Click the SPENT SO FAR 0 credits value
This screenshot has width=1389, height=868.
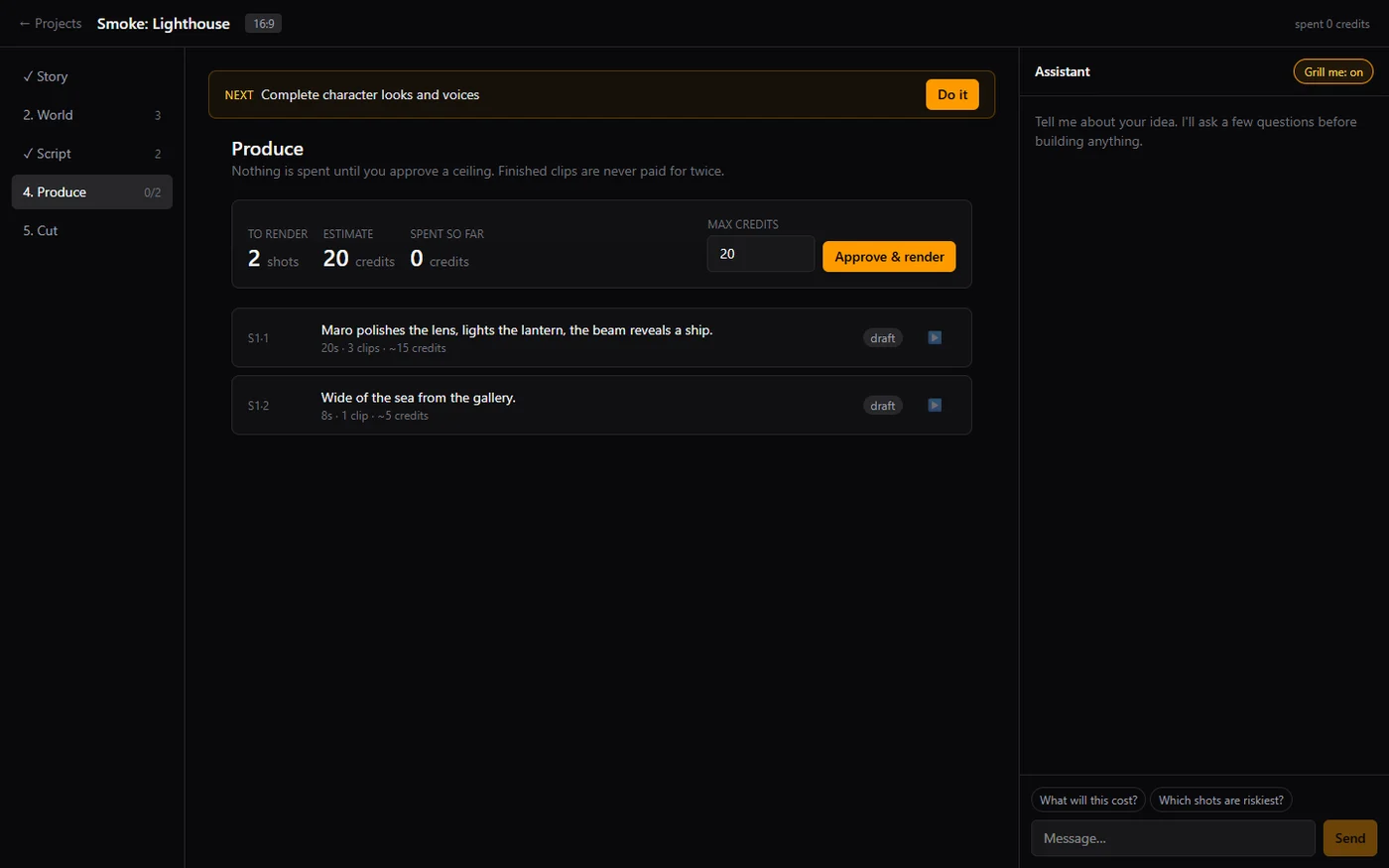coord(440,259)
